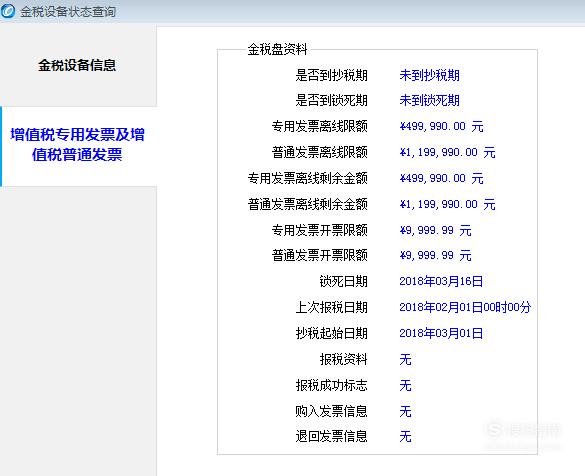Click the ¥1,199,990.00 value of 普通发票离线限额
Viewport: 585px width, 476px height.
click(x=447, y=153)
